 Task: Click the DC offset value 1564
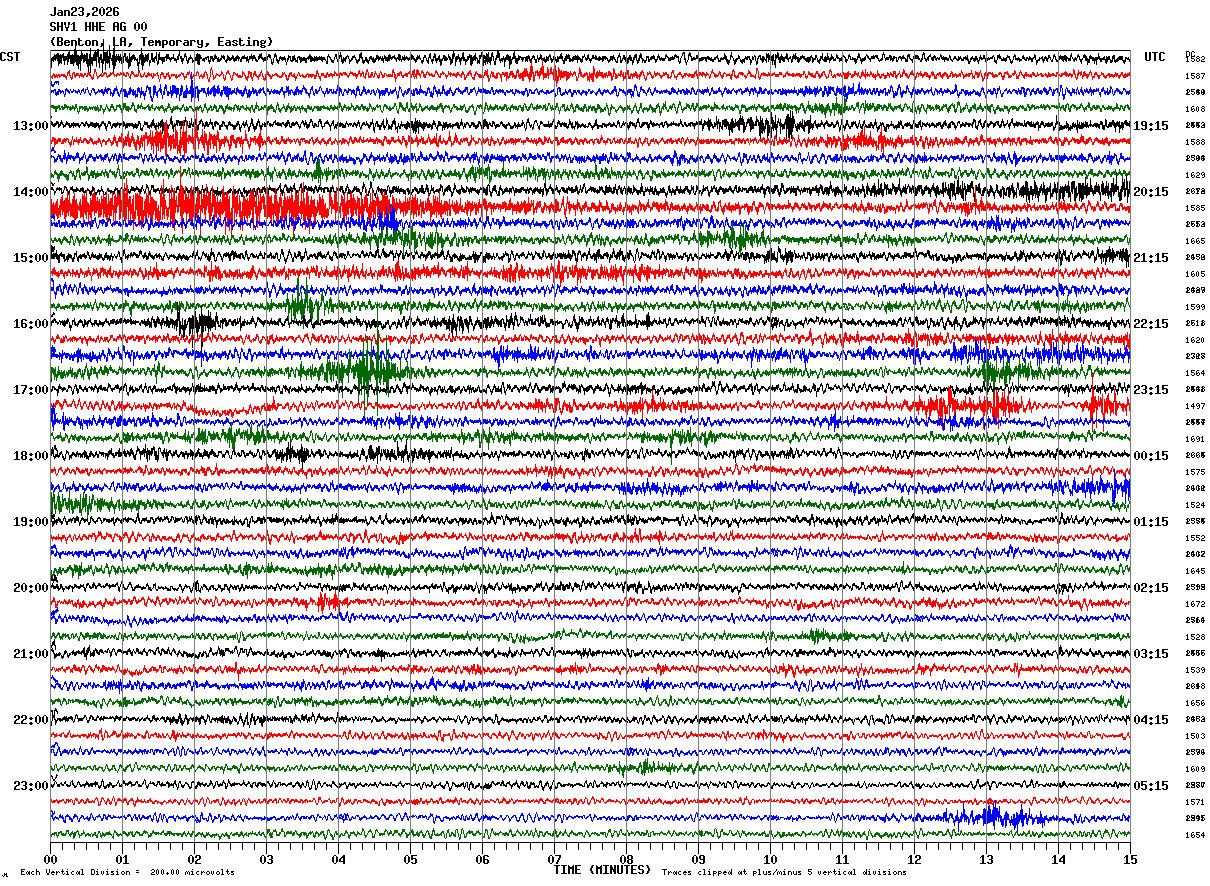(x=1195, y=373)
